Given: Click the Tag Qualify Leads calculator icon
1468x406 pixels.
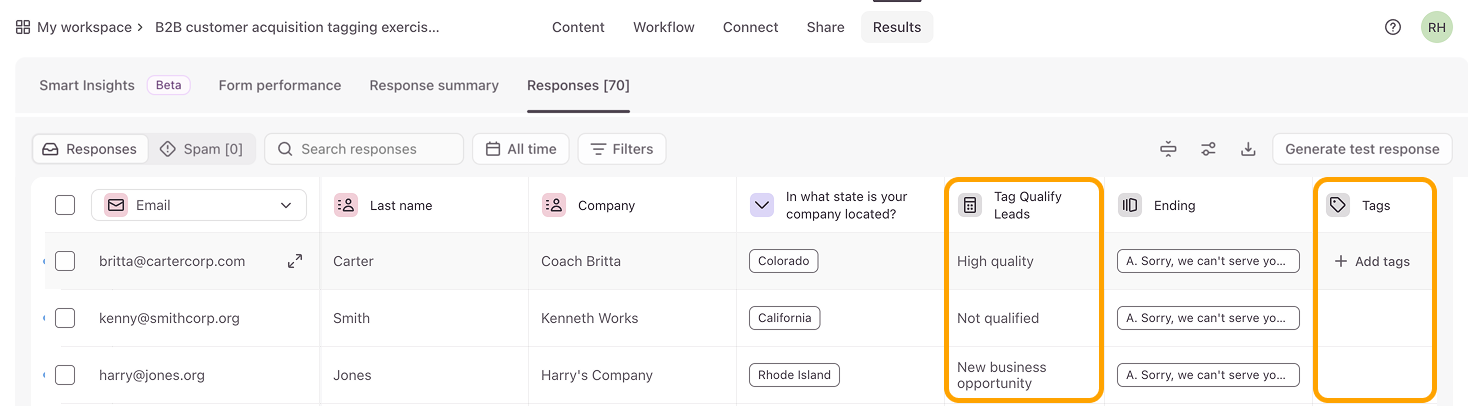Looking at the screenshot, I should tap(970, 205).
